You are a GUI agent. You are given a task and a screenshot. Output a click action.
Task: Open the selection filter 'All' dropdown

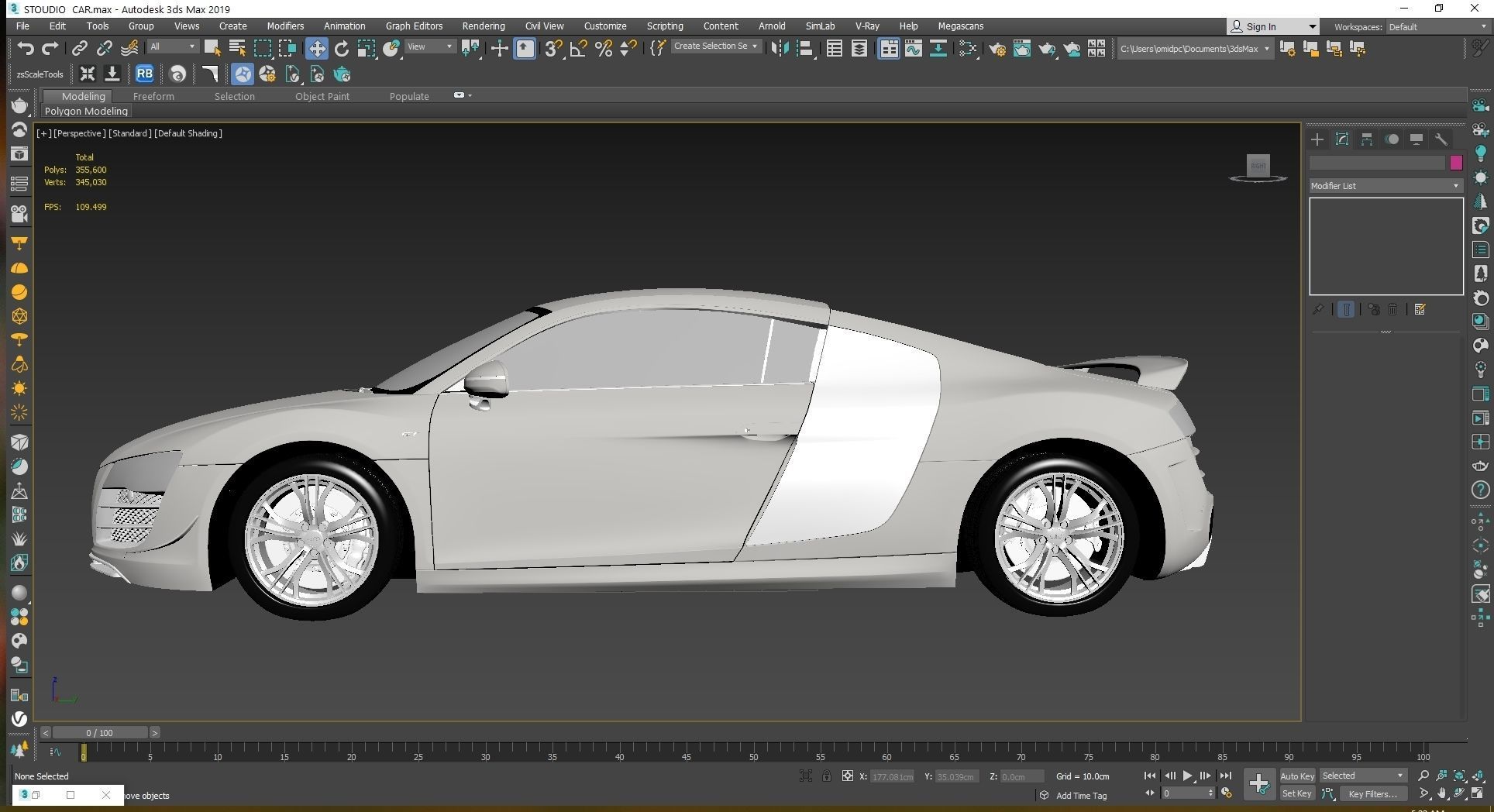[x=173, y=46]
